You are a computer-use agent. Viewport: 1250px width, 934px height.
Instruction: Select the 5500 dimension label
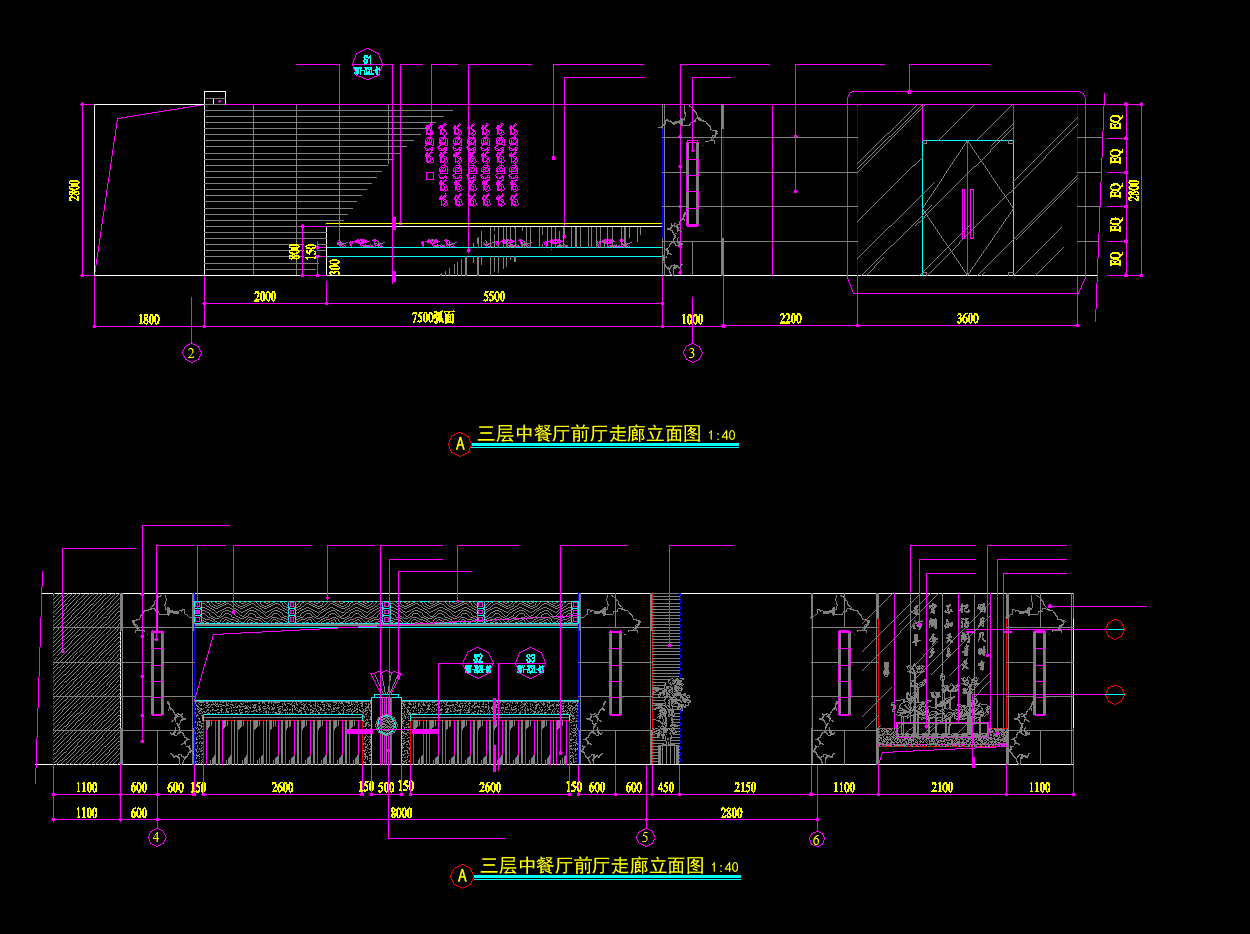(x=494, y=296)
